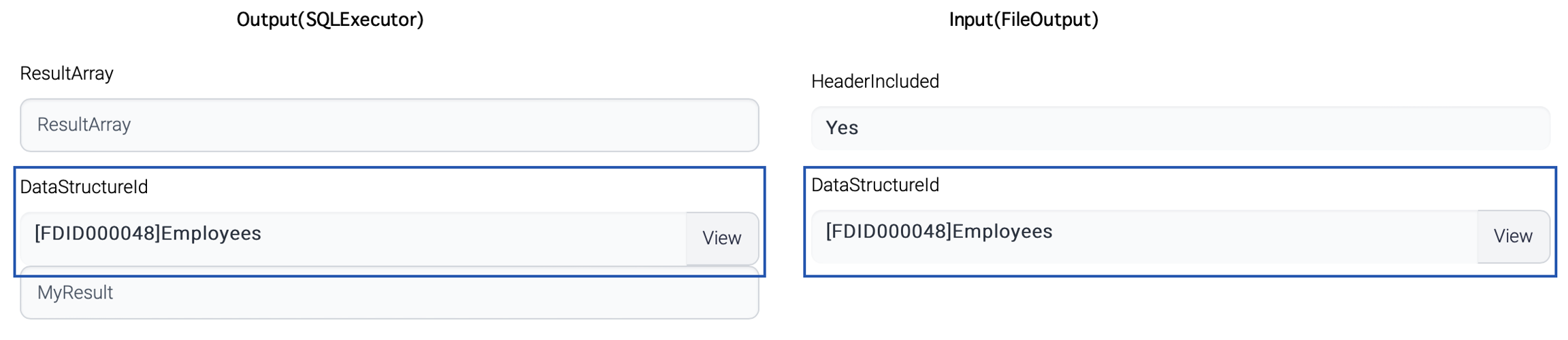This screenshot has height=340, width=1568.
Task: Click the MyResult placeholder text
Action: point(75,293)
